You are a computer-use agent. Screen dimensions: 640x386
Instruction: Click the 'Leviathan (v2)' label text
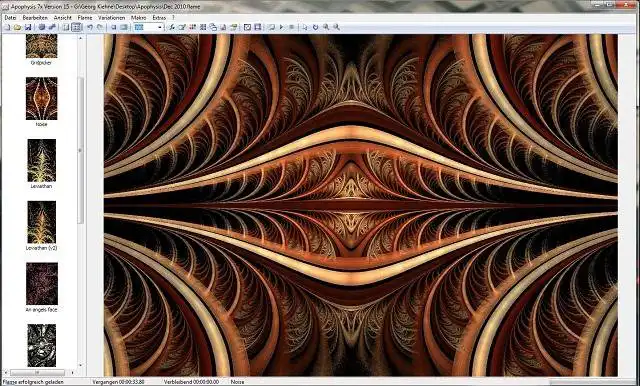(42, 248)
